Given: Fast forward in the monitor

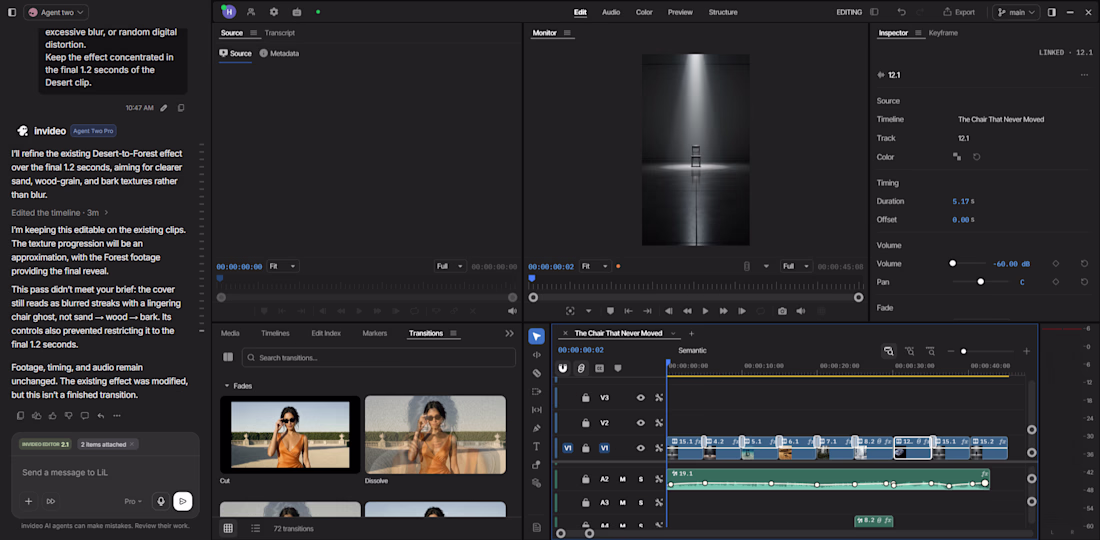Looking at the screenshot, I should pos(723,311).
